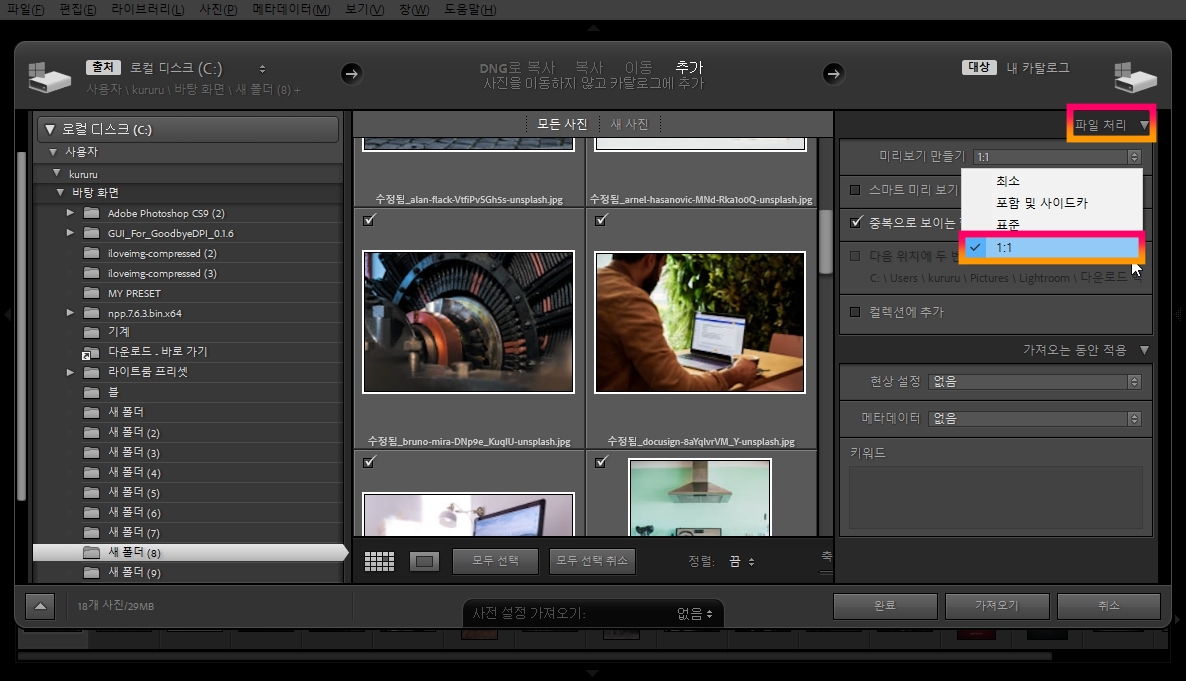Expand the npp.7.6.3.bin.x64 folder
The image size is (1186, 681).
click(70, 312)
